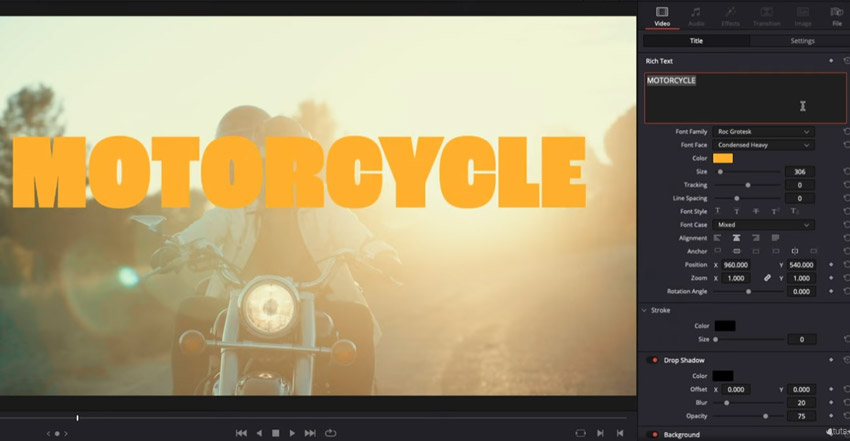
Task: Add keyframe for Position
Action: 831,265
